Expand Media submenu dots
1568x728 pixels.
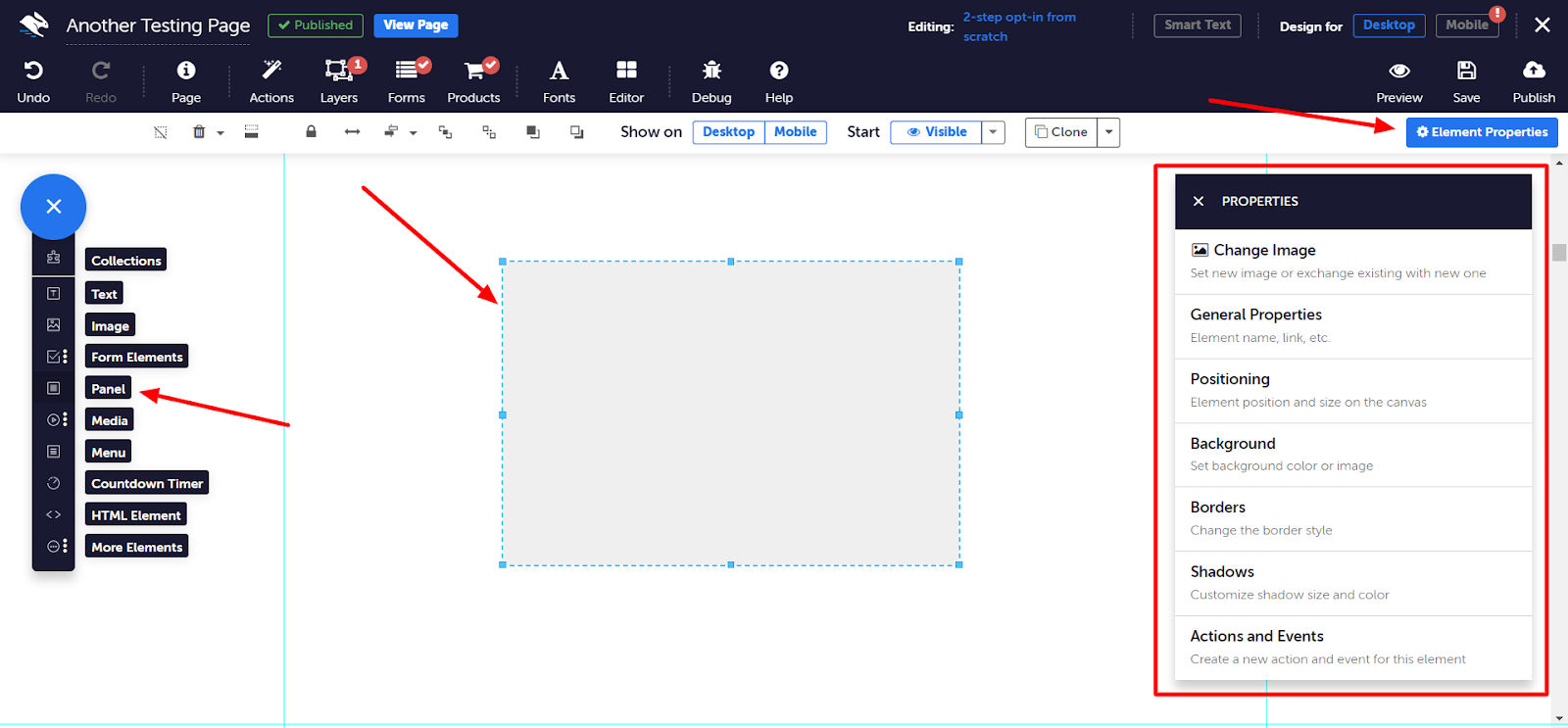coord(66,419)
